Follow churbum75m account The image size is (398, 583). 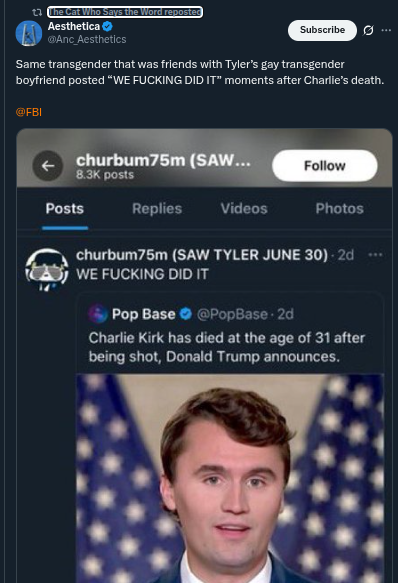(325, 165)
